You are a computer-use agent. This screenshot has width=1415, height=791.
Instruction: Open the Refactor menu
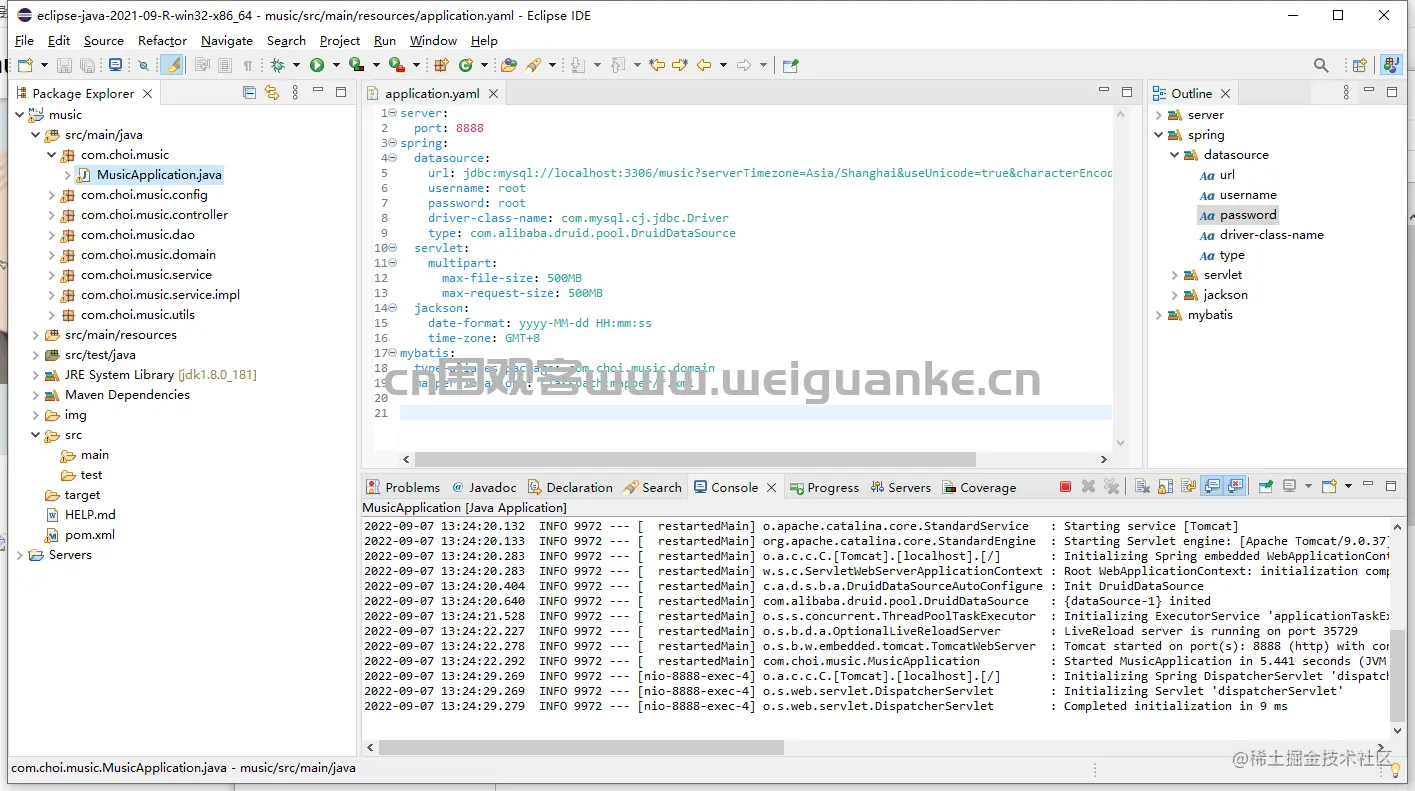pyautogui.click(x=162, y=40)
